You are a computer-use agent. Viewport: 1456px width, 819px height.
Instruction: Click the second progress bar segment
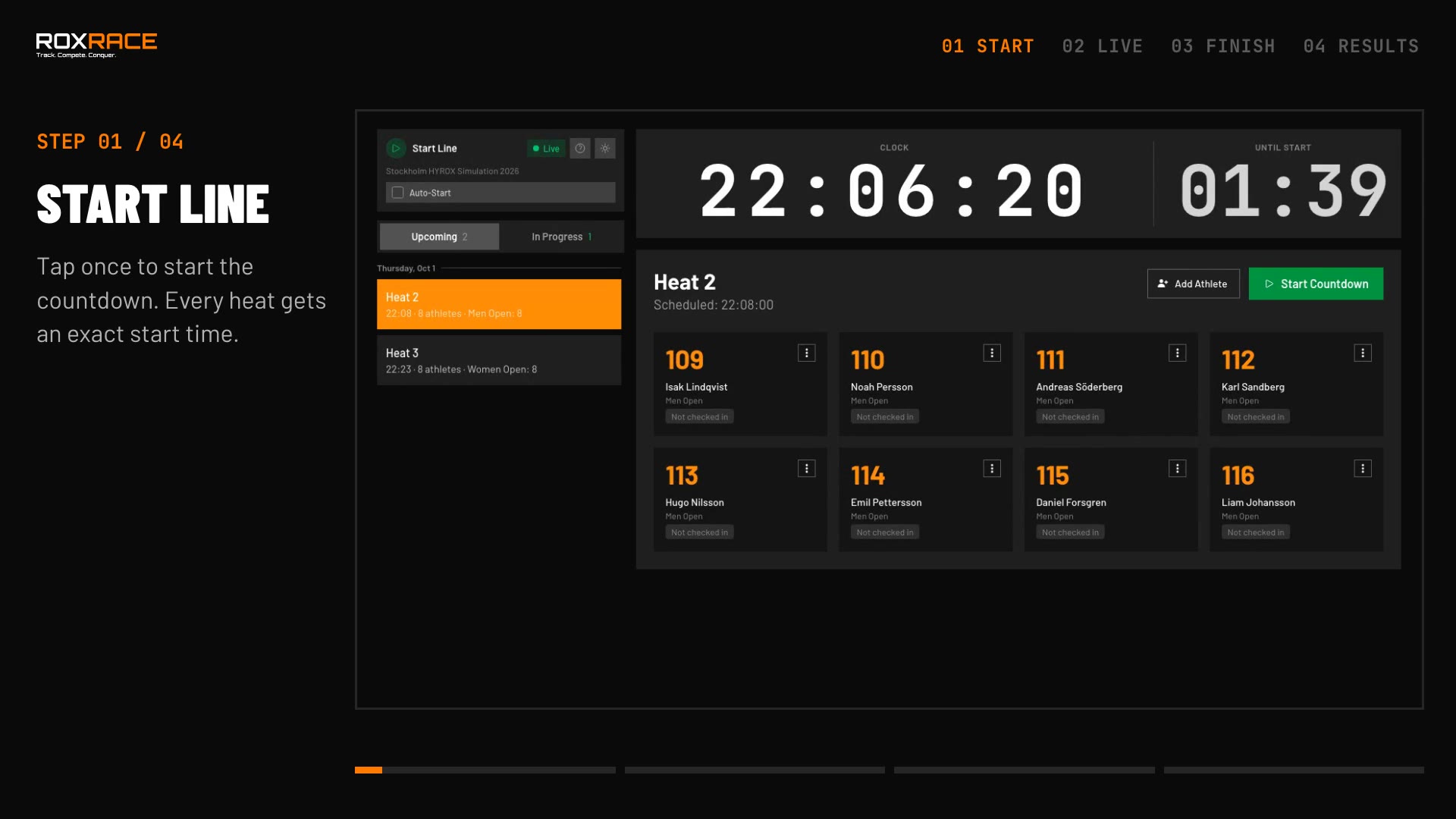pyautogui.click(x=755, y=770)
